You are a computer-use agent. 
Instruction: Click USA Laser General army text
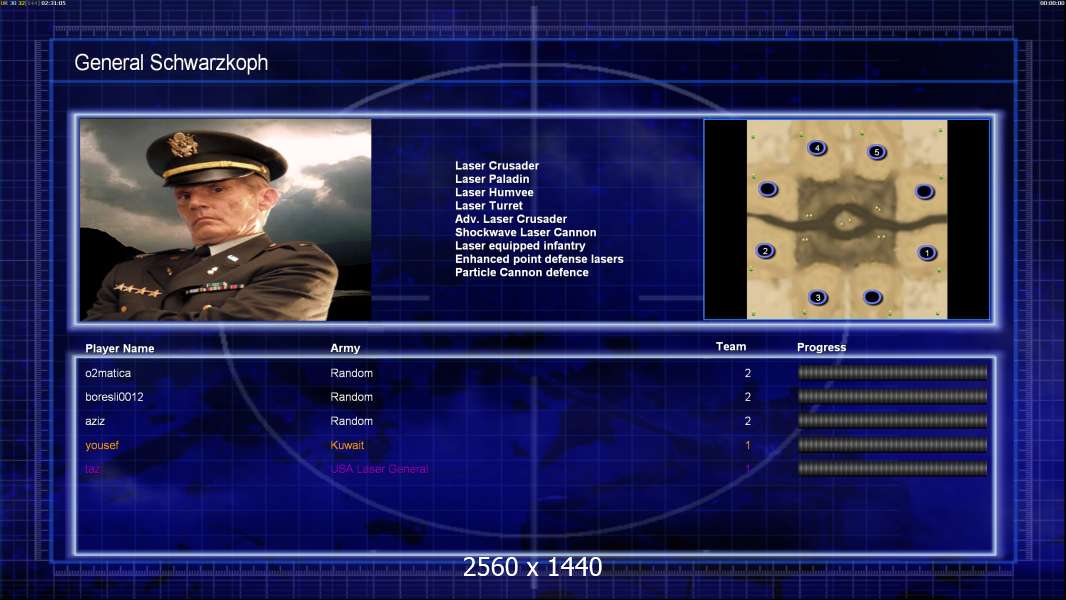tap(379, 469)
